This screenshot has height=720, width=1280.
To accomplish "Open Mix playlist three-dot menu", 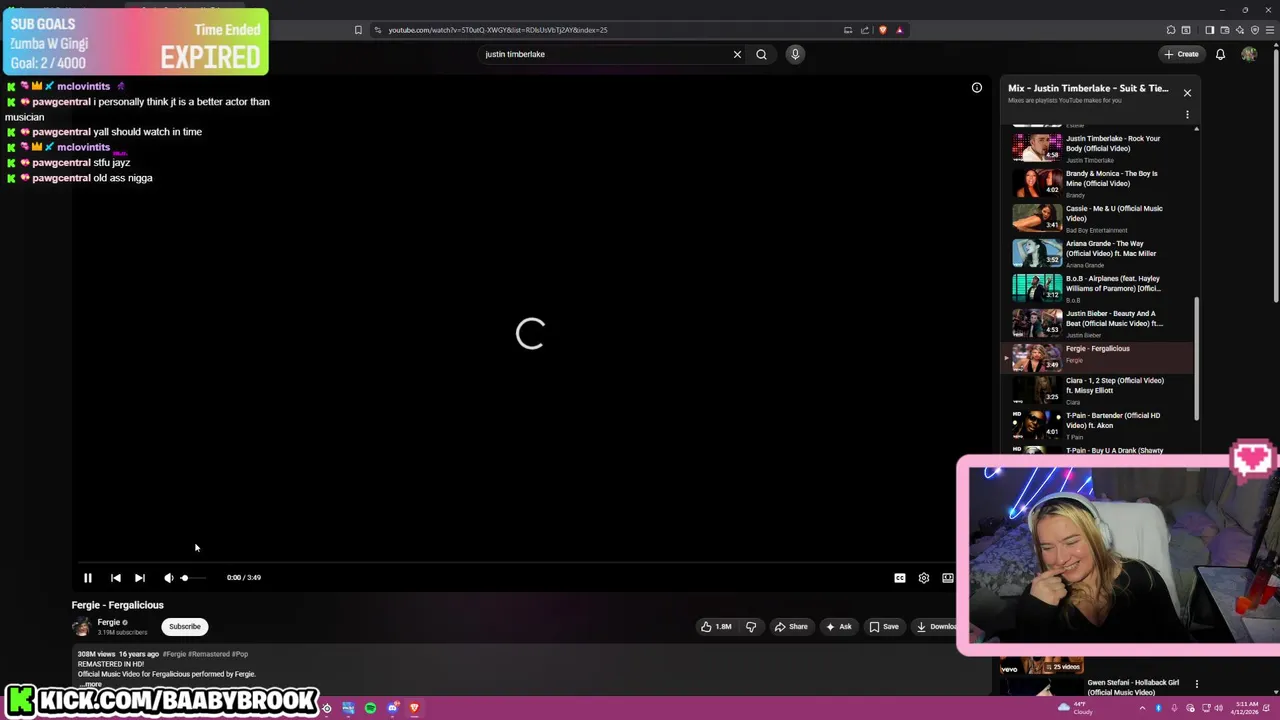I will click(x=1187, y=114).
